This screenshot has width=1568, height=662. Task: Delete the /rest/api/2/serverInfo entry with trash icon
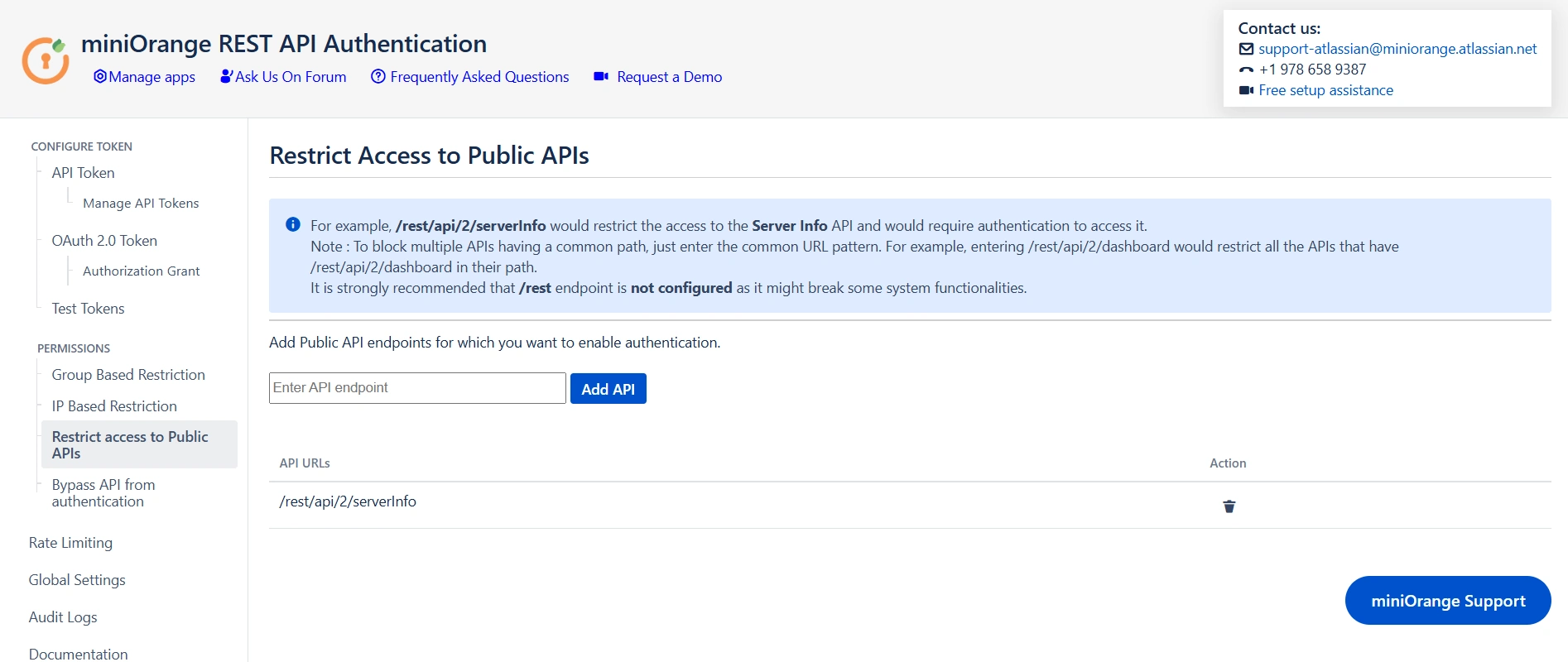[x=1229, y=506]
